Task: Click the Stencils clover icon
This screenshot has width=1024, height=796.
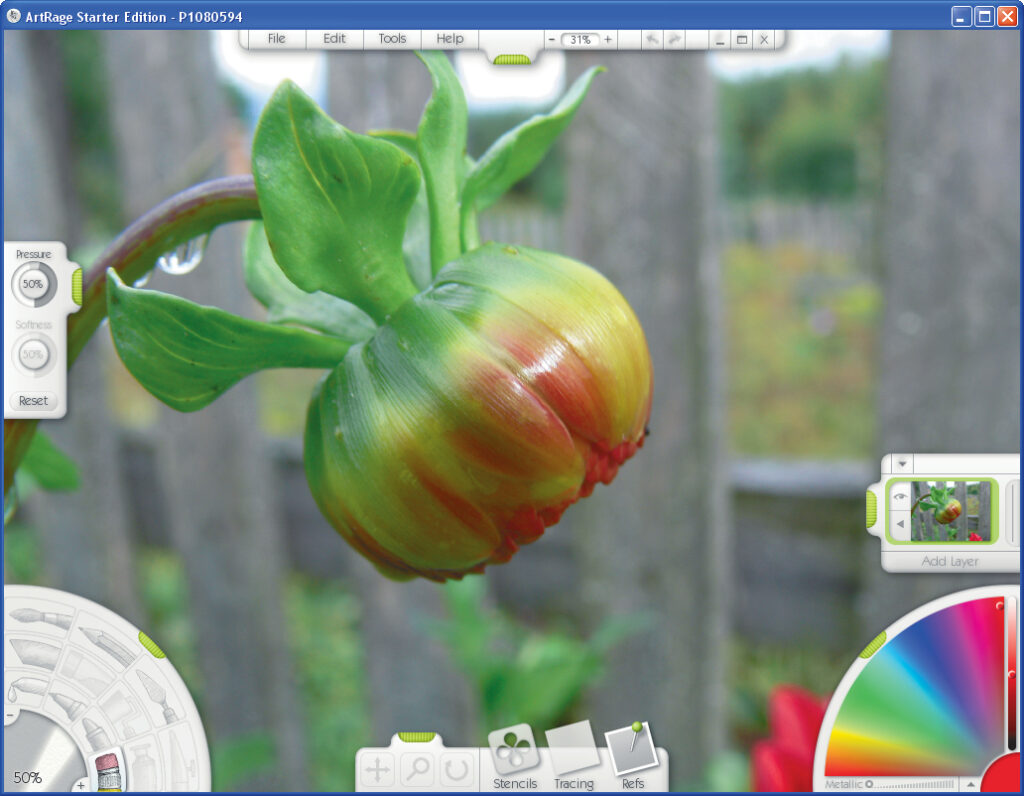Action: pyautogui.click(x=515, y=750)
